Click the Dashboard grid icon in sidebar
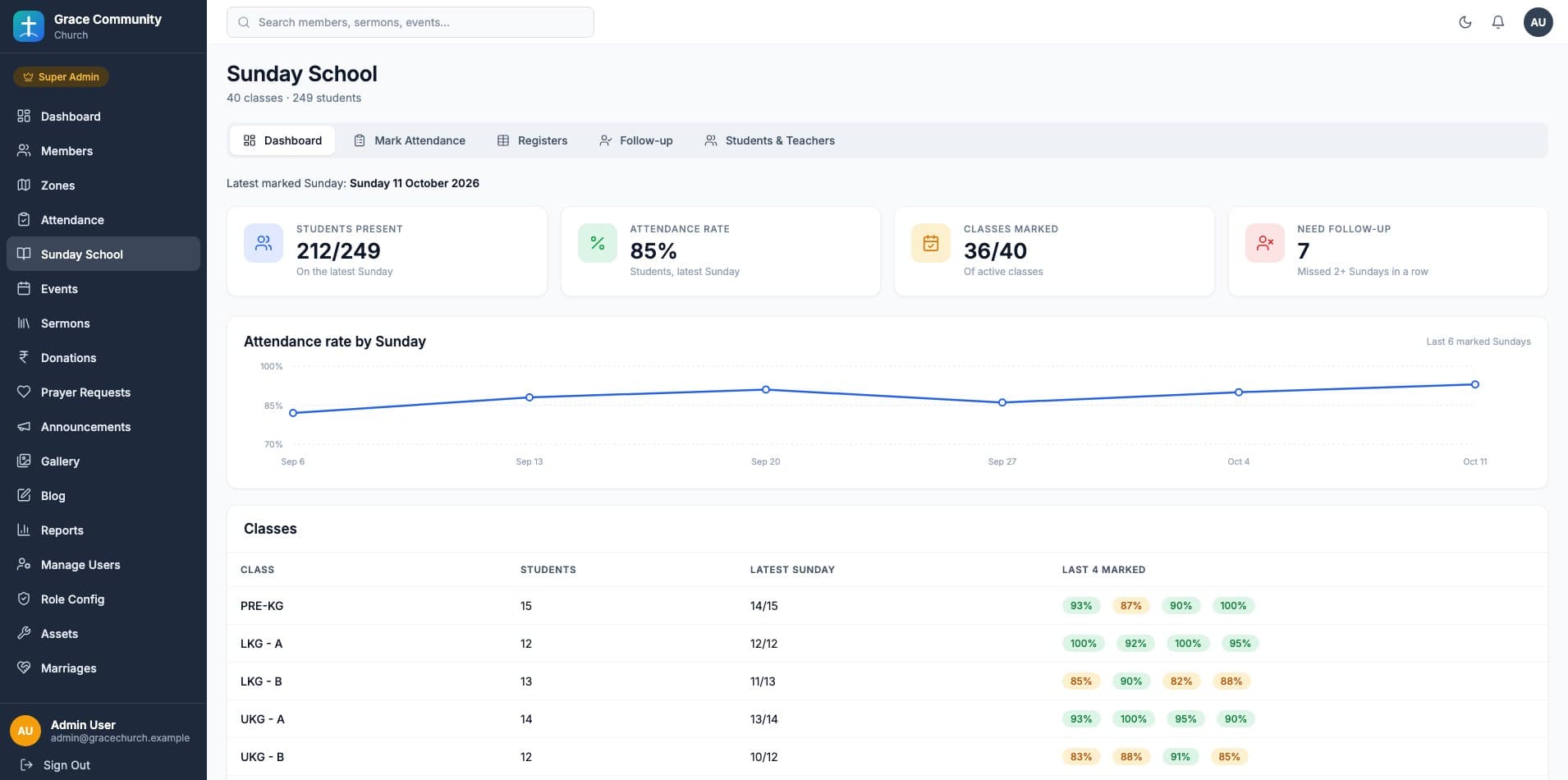 pyautogui.click(x=24, y=116)
